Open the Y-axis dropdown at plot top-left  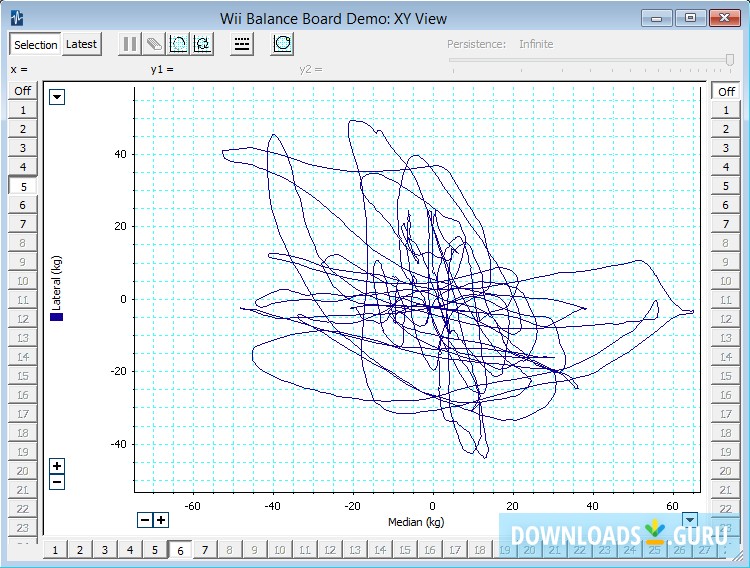pos(57,97)
